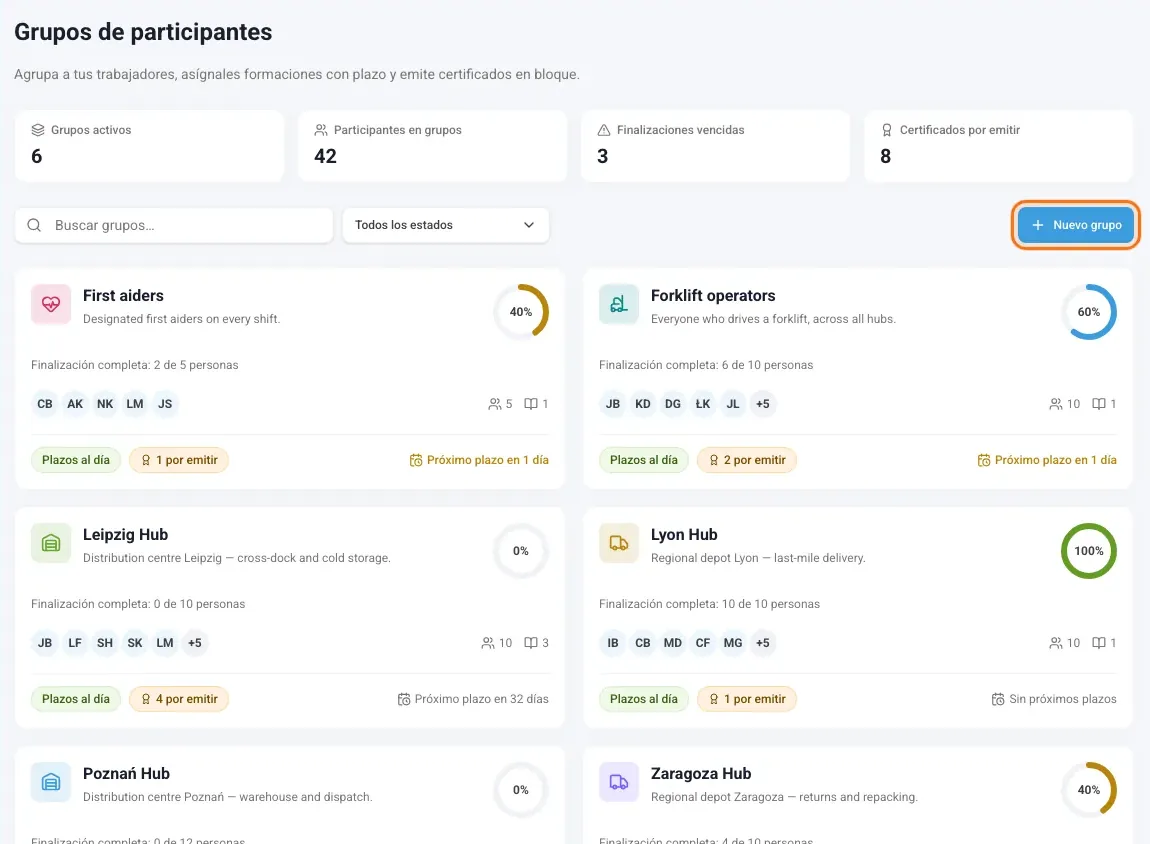Click the members count icon in First aiders
Viewport: 1150px width, 844px height.
tap(494, 404)
